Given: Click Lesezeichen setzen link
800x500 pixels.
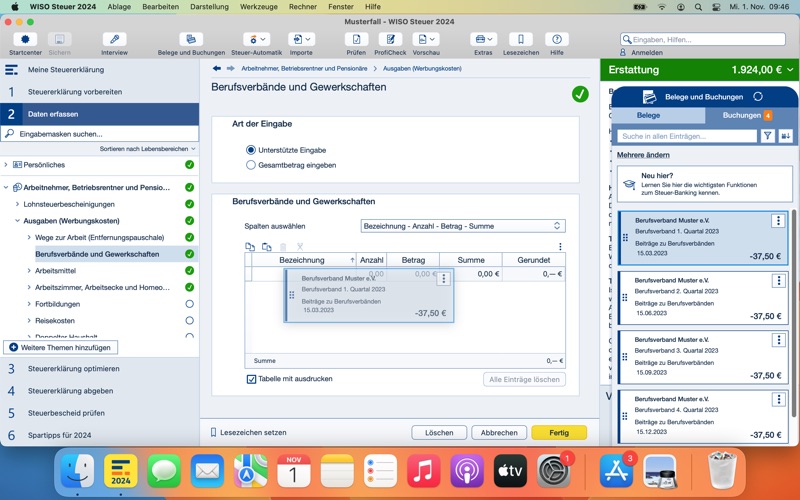Looking at the screenshot, I should tap(248, 433).
